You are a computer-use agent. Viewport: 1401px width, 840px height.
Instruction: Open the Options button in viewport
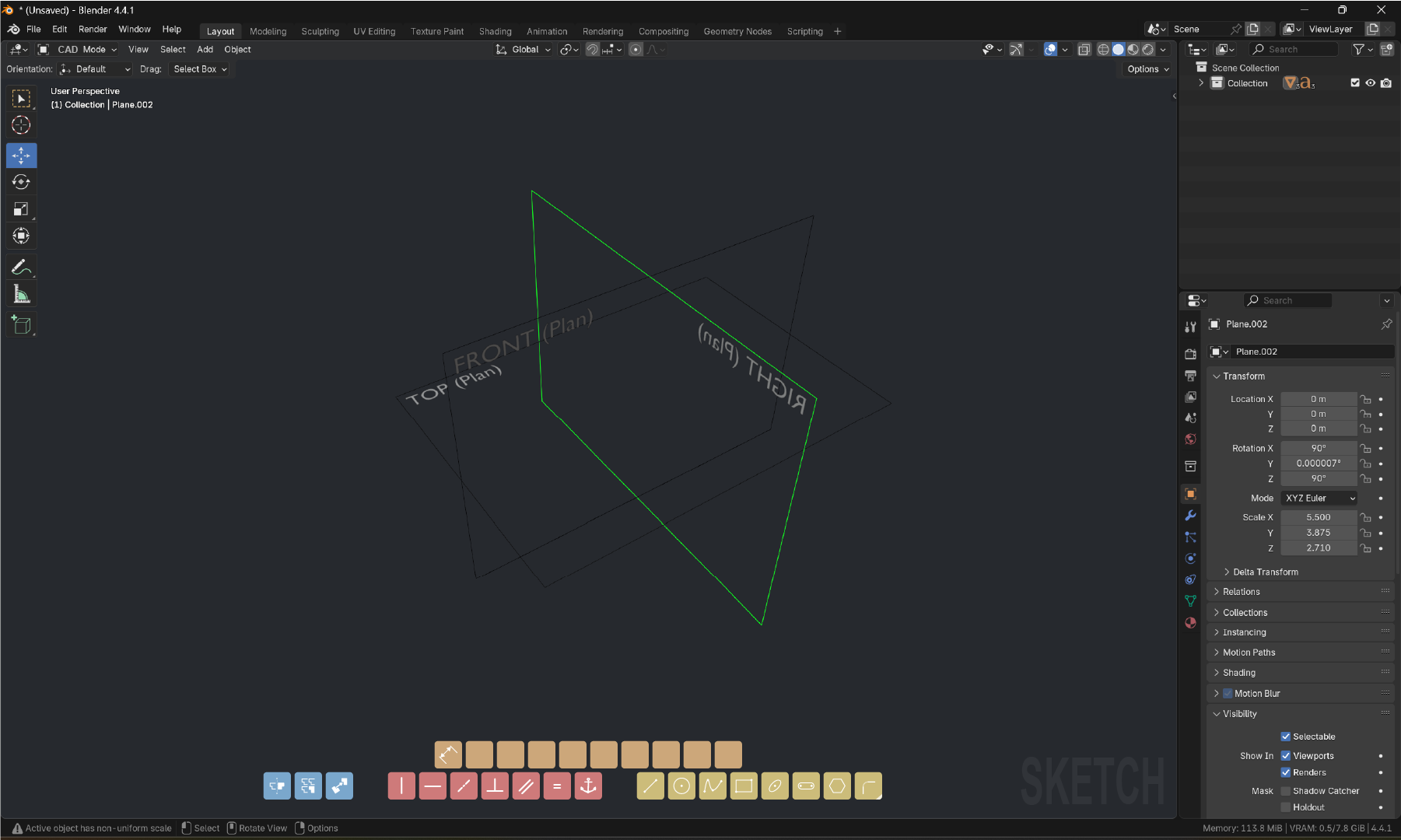pos(1147,69)
